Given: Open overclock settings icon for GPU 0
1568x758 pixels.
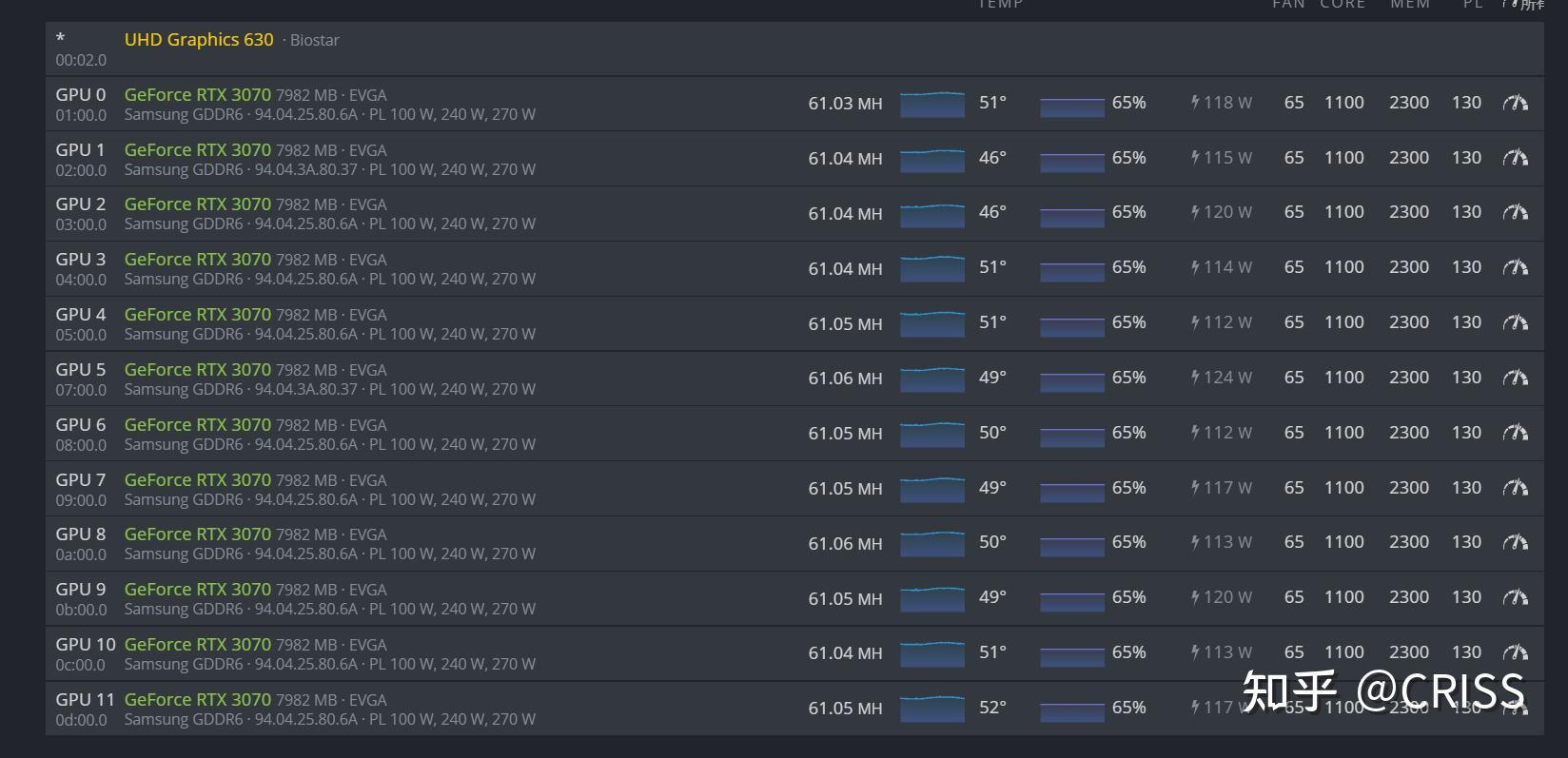Looking at the screenshot, I should (x=1515, y=103).
